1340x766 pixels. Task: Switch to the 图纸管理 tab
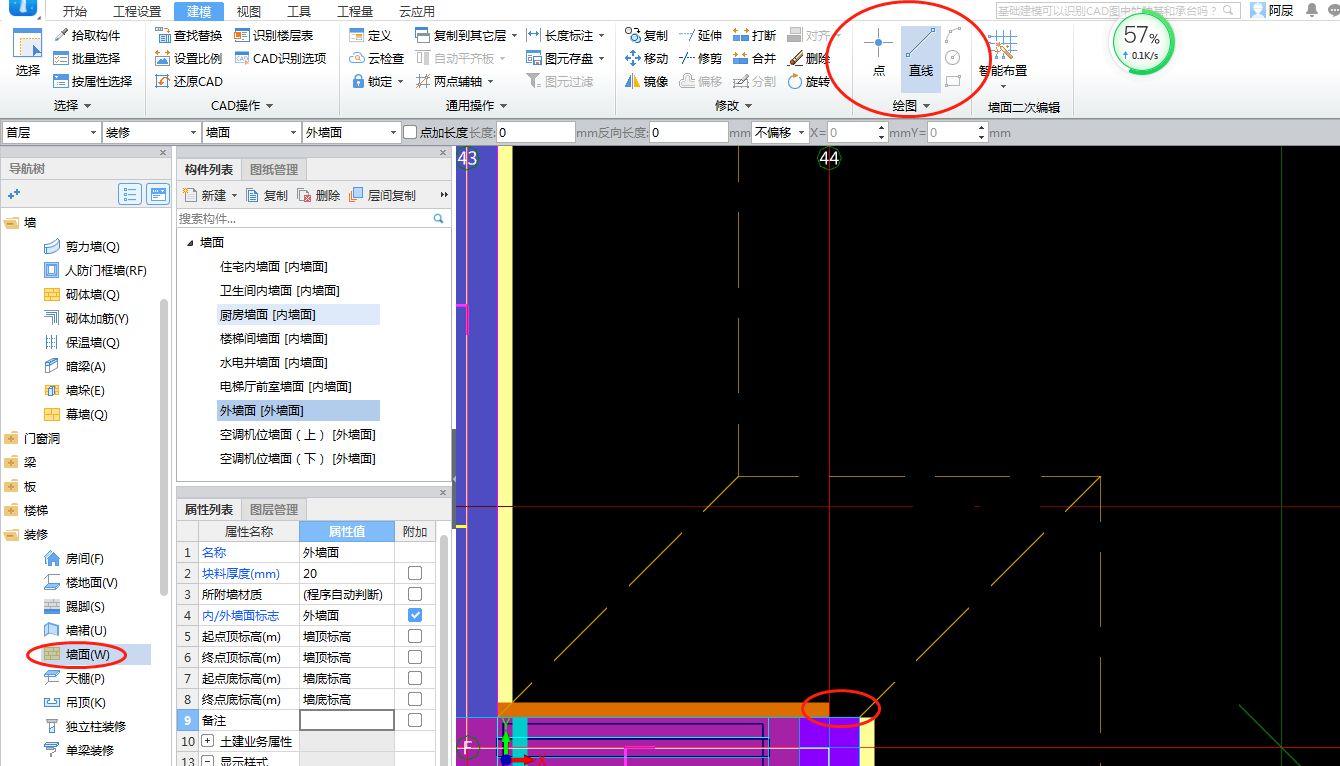[x=273, y=169]
